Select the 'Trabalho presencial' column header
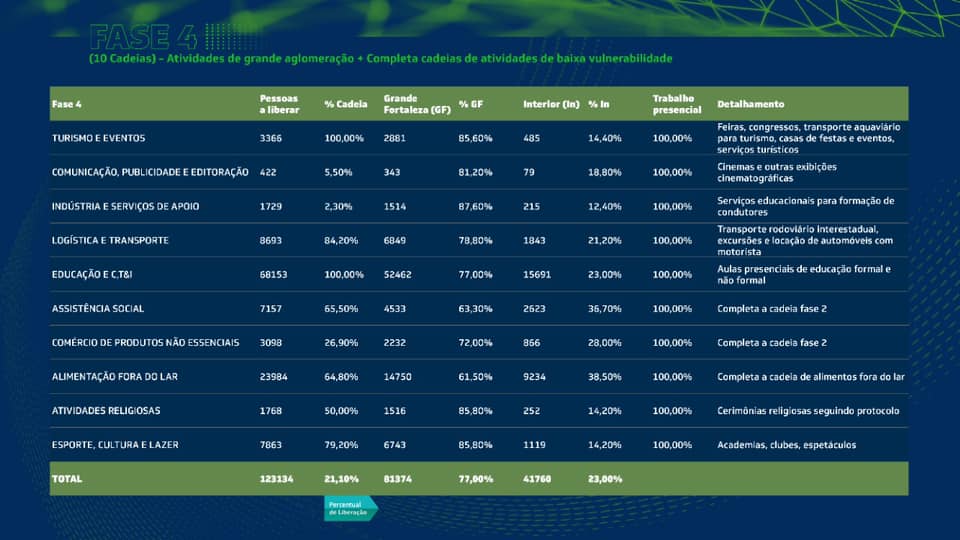960x540 pixels. tap(673, 104)
